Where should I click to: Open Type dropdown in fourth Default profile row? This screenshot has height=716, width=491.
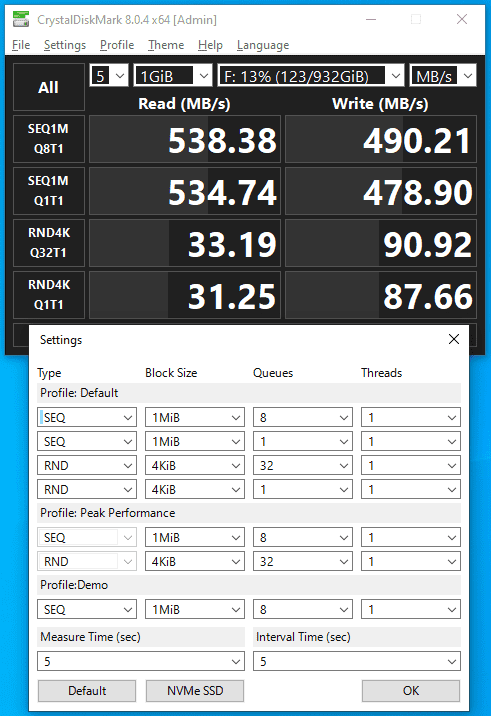[x=87, y=490]
